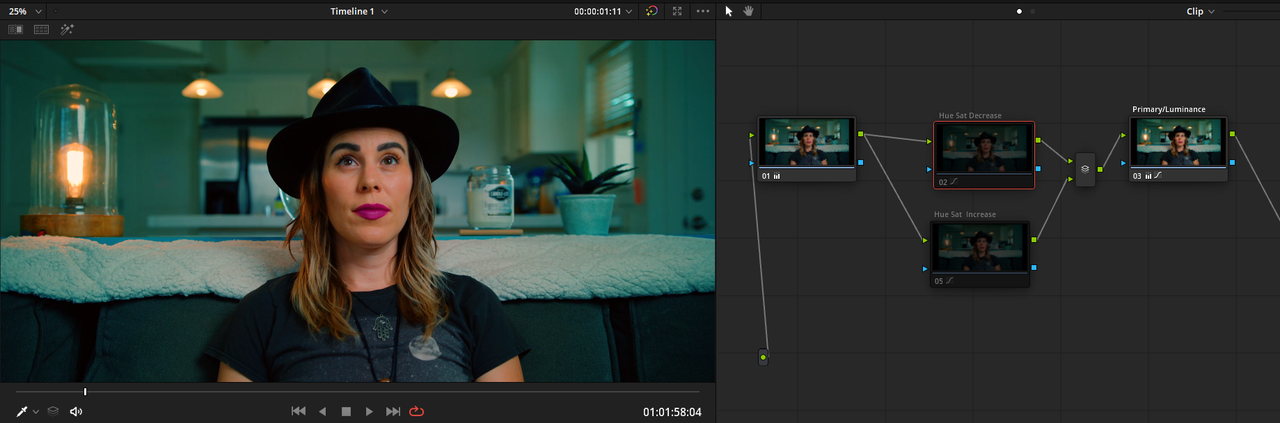
Task: Play the clip in reverse
Action: 322,411
